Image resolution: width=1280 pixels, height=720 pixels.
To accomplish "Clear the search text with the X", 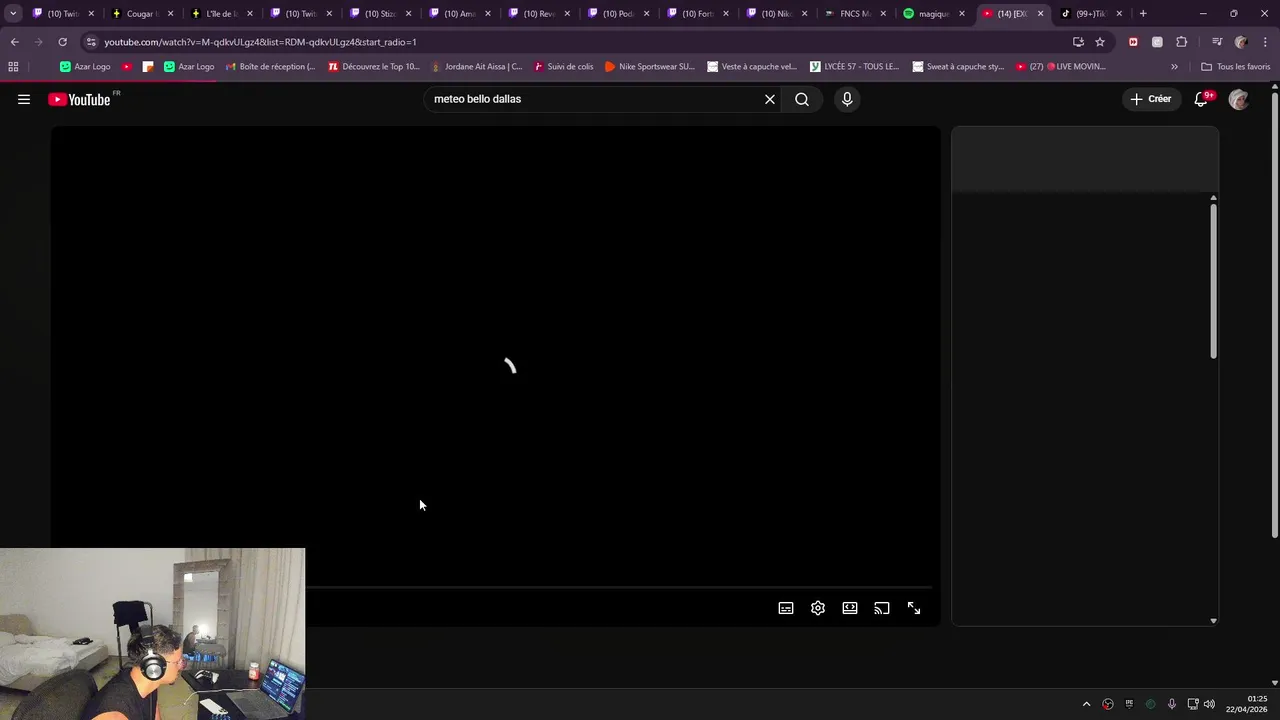I will tap(770, 99).
